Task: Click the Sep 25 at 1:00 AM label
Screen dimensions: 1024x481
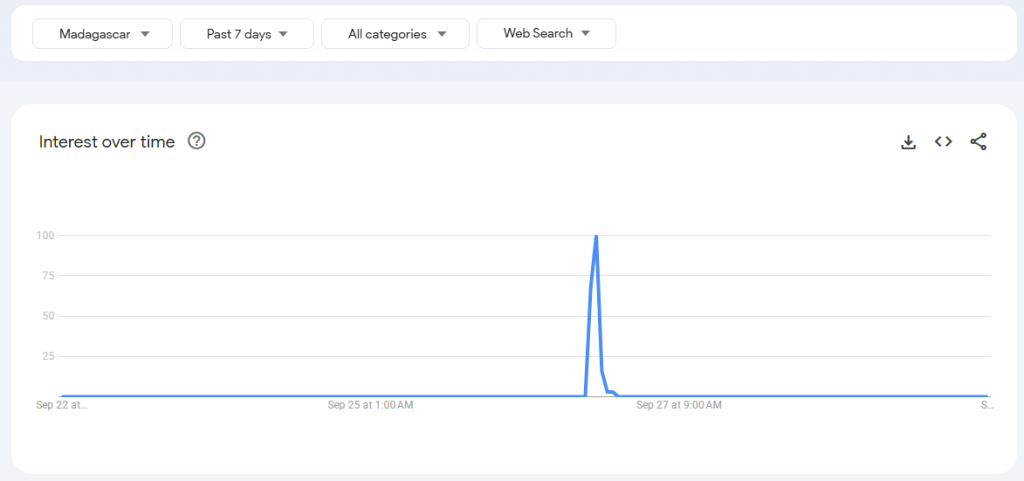Action: [x=370, y=406]
